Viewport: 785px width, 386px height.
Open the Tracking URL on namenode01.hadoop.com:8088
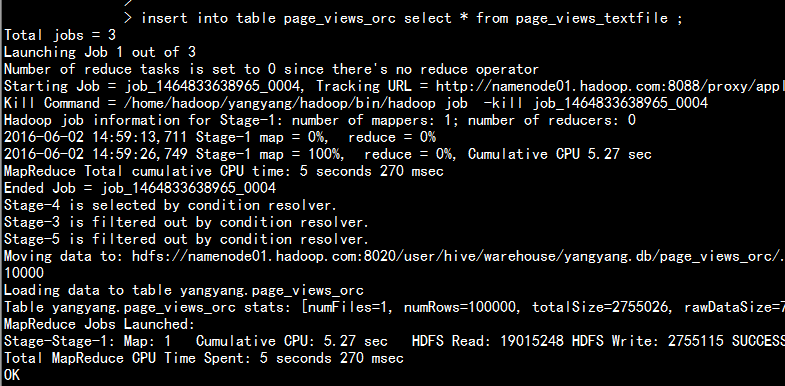[610, 86]
